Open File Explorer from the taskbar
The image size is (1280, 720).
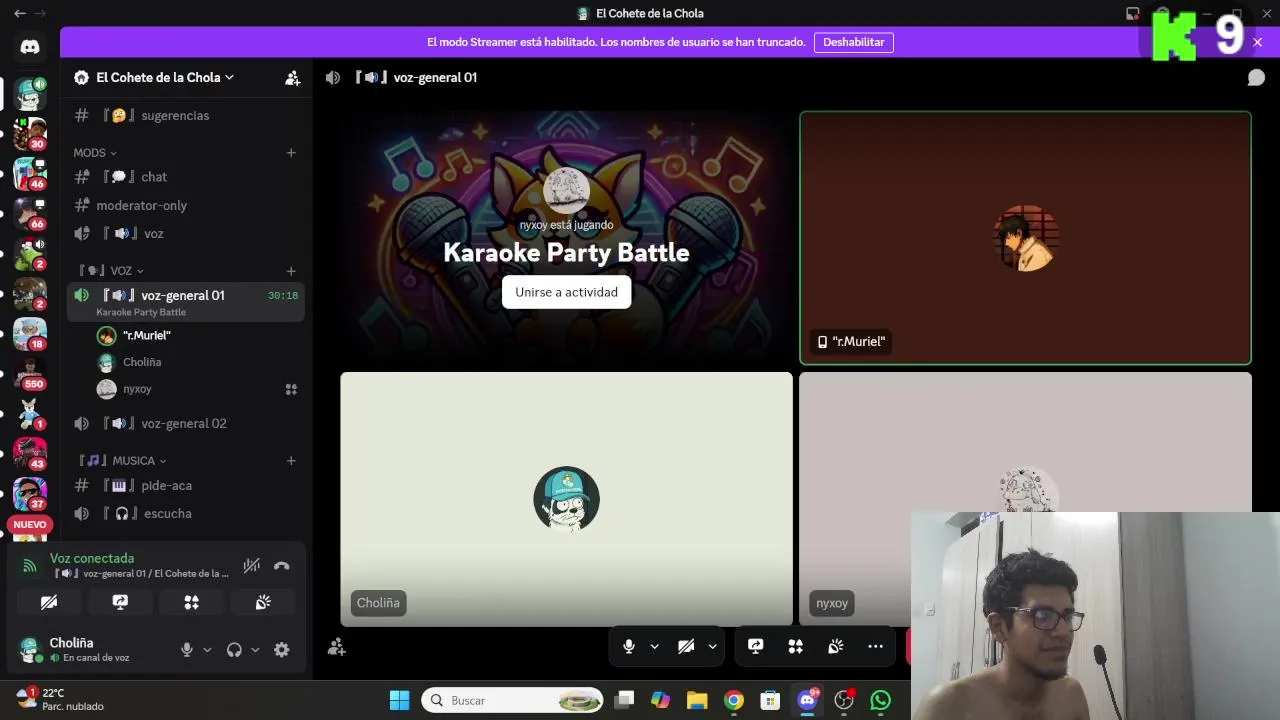click(x=697, y=700)
